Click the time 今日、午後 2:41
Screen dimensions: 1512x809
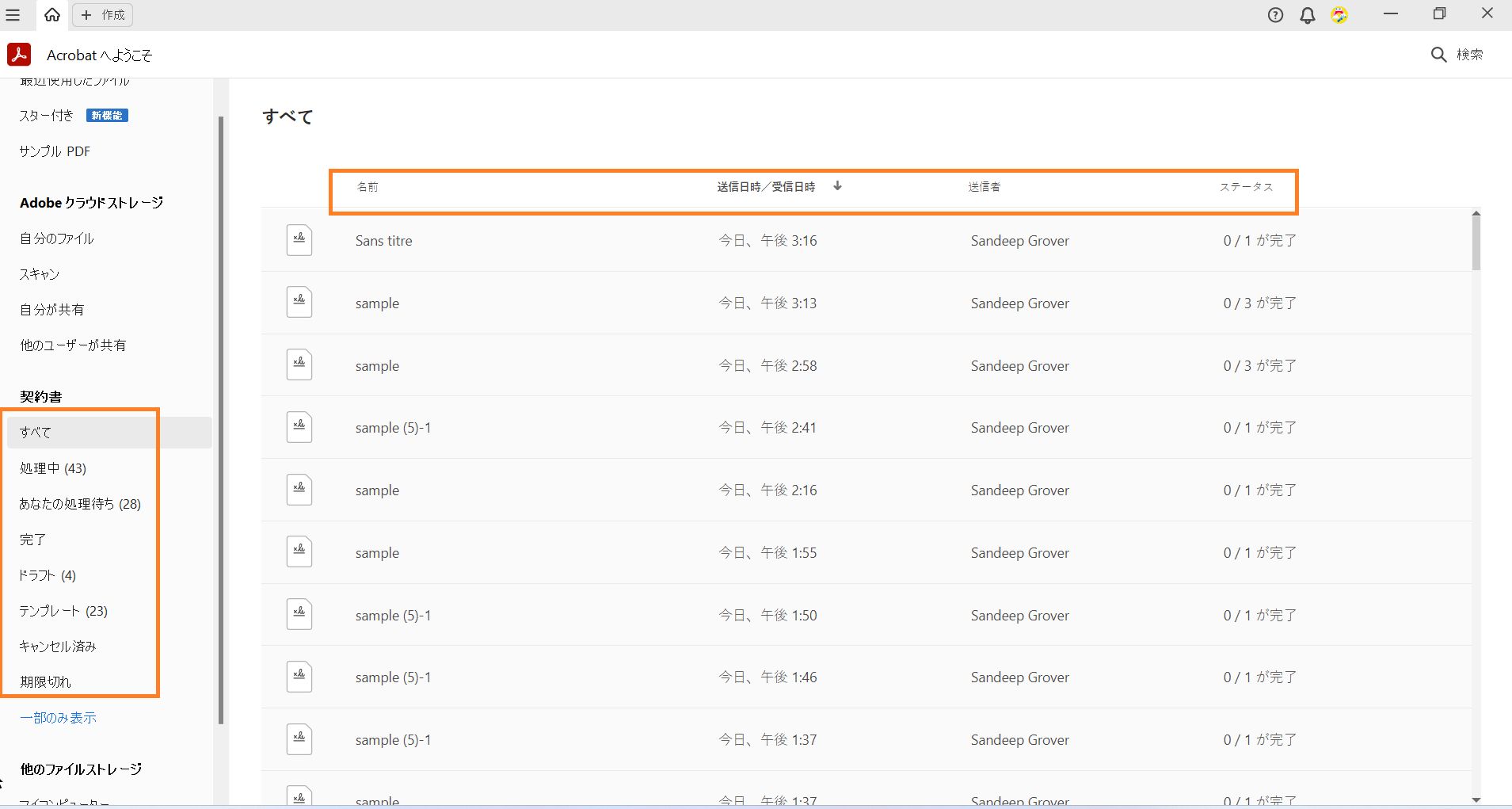pos(767,428)
